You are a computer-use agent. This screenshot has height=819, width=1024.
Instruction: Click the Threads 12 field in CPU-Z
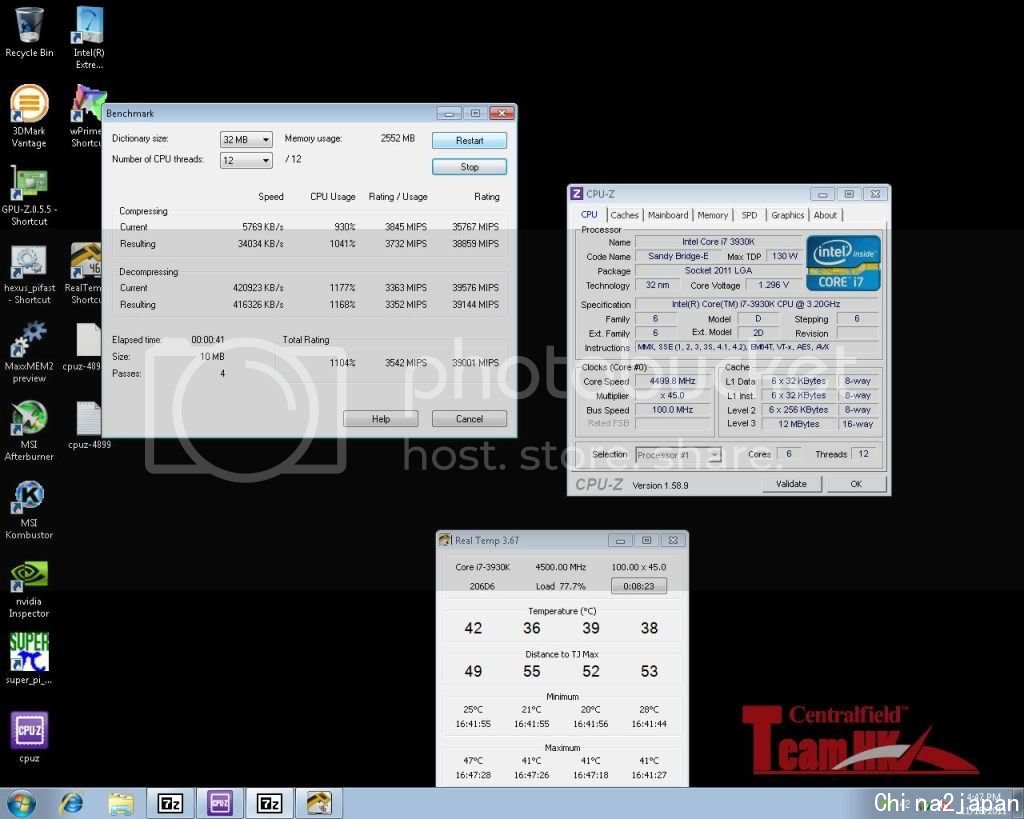(x=863, y=454)
